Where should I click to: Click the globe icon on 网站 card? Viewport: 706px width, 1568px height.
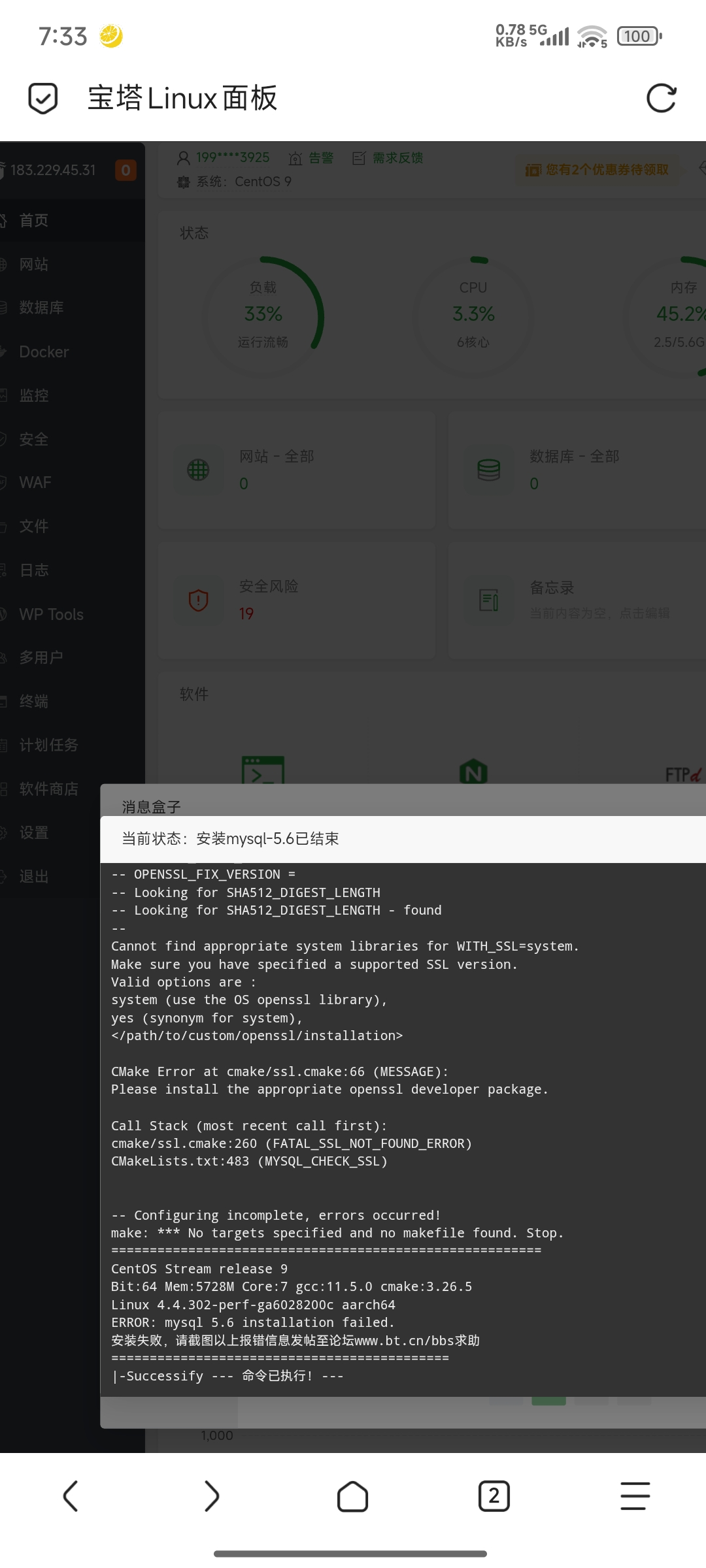198,470
